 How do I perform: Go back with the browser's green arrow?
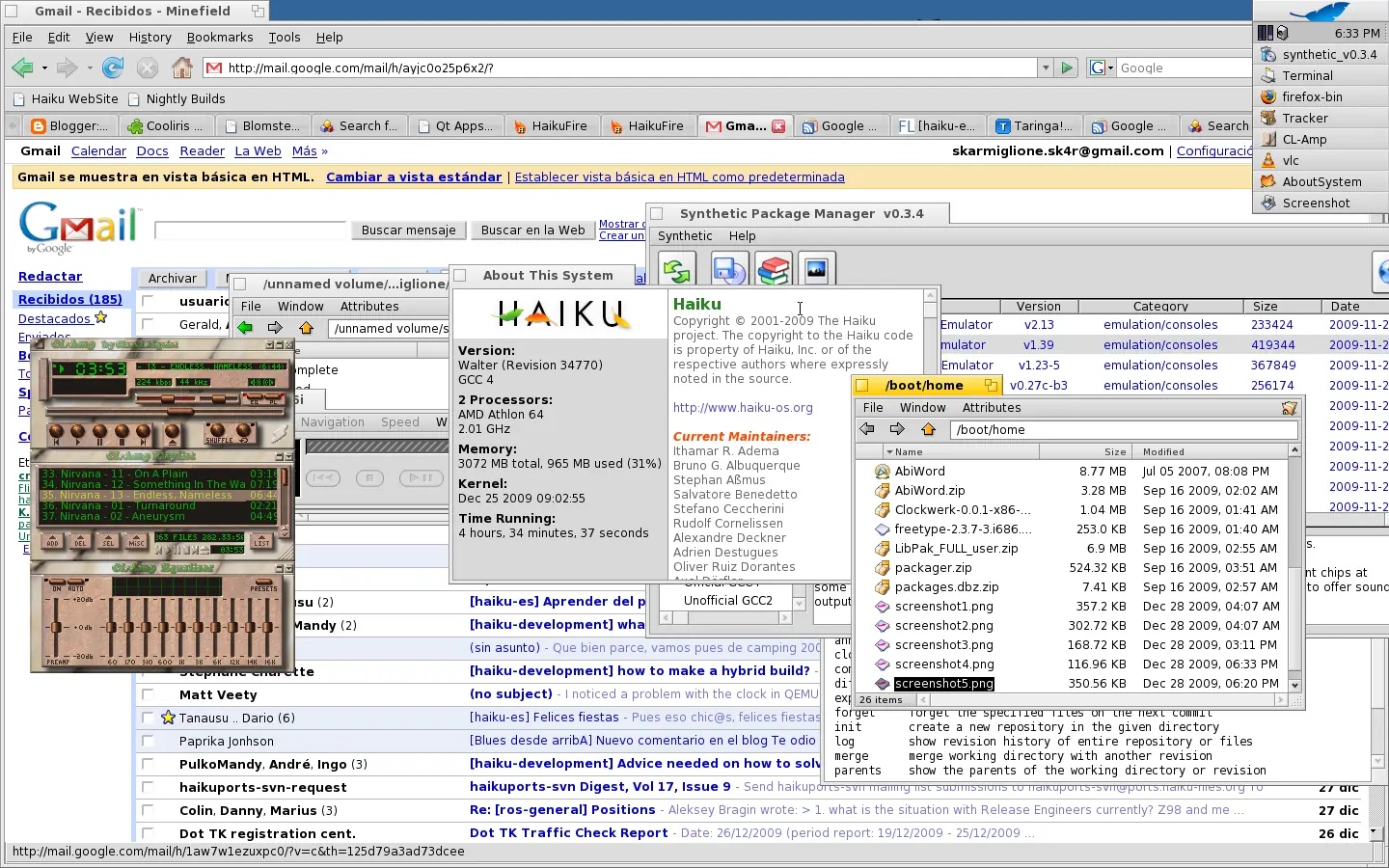tap(21, 68)
